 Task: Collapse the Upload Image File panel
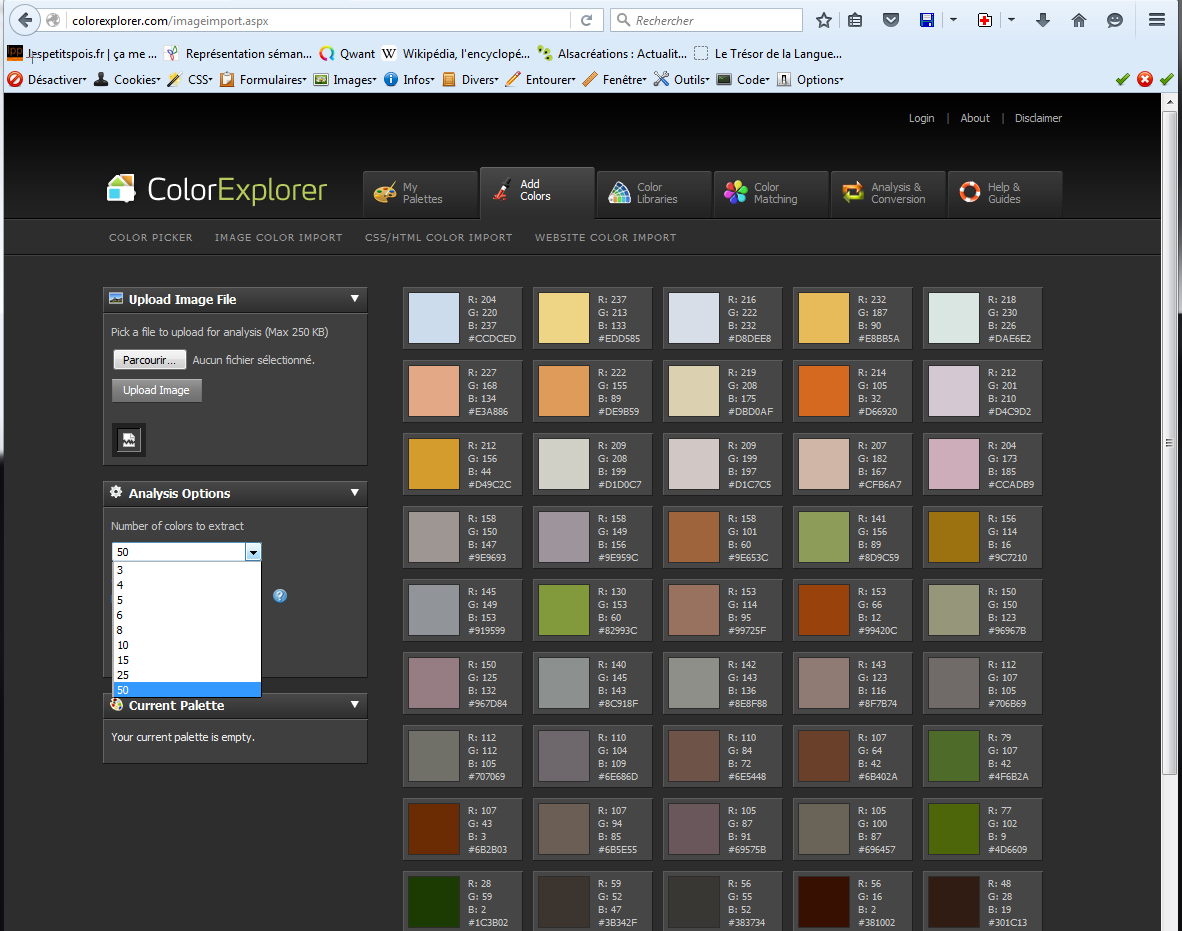354,299
